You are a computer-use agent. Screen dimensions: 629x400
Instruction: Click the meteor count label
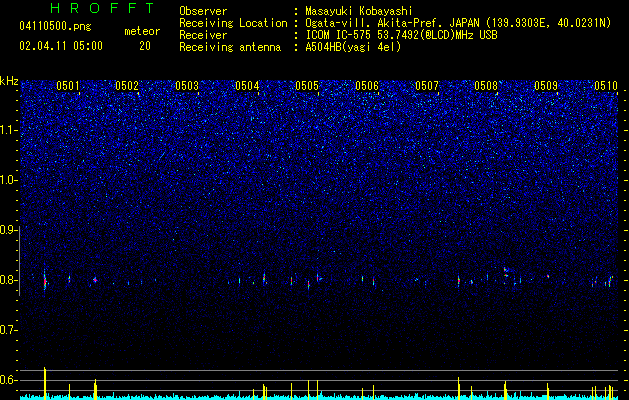coord(142,31)
